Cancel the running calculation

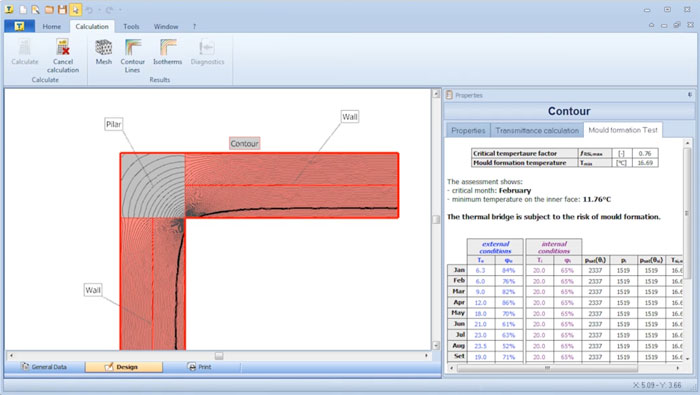point(62,56)
